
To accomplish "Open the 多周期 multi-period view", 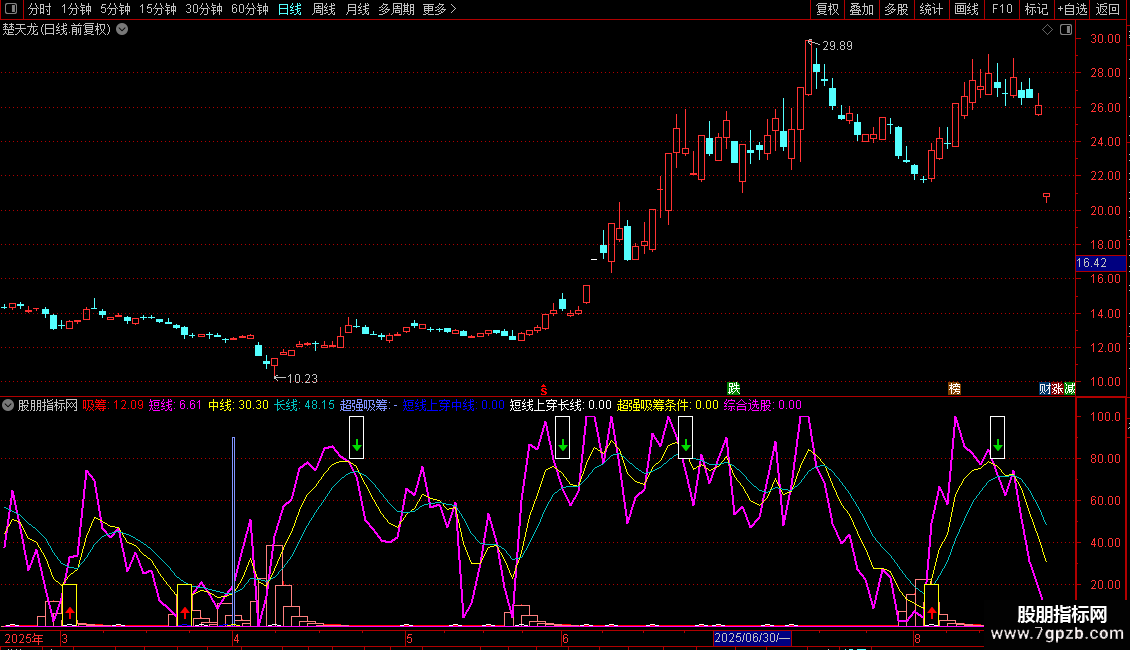I will click(396, 9).
